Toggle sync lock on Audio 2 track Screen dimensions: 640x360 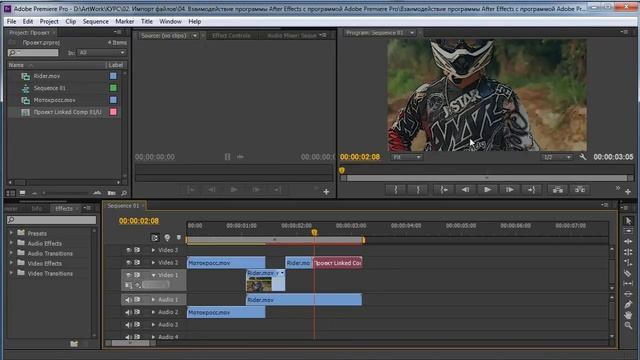click(137, 312)
